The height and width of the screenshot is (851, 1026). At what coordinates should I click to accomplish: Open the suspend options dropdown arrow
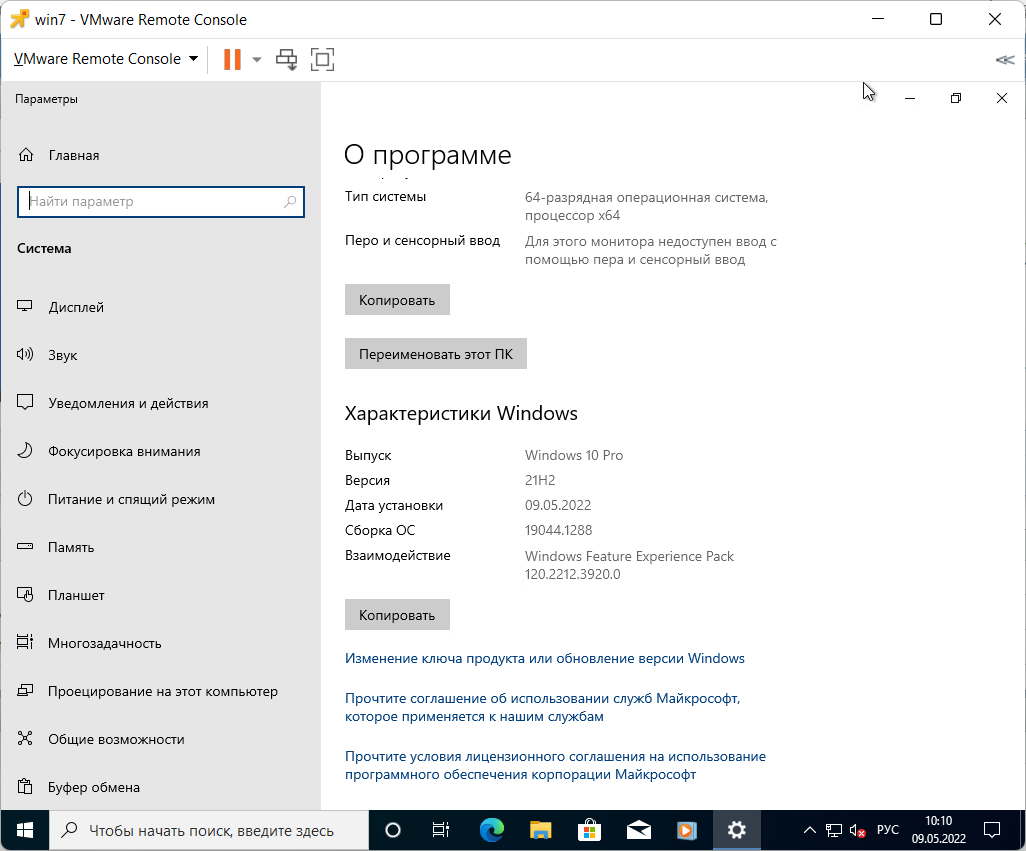pos(255,59)
